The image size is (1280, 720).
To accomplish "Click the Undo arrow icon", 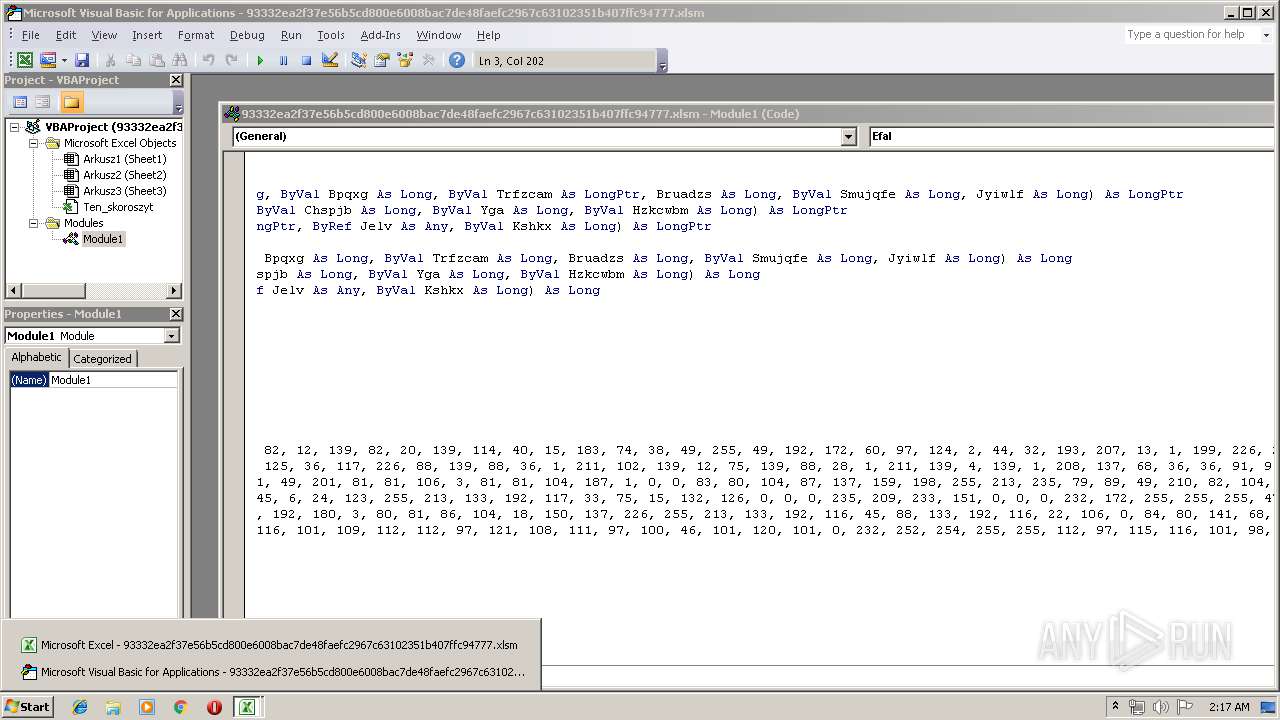I will 208,61.
